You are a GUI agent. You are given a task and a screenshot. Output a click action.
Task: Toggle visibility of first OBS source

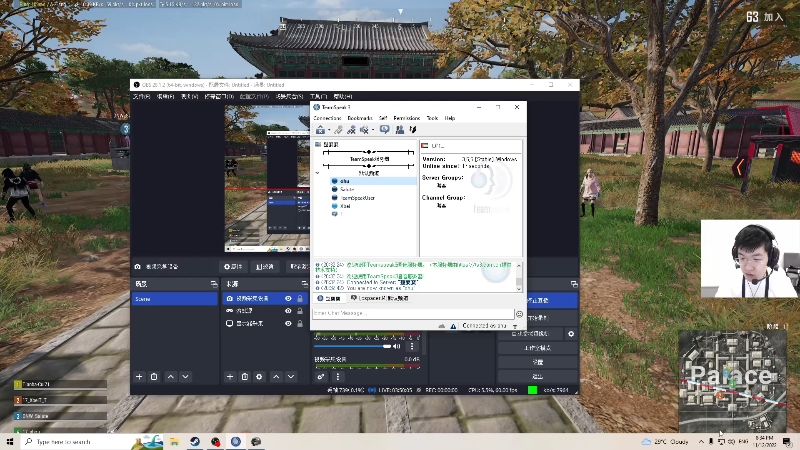point(288,298)
